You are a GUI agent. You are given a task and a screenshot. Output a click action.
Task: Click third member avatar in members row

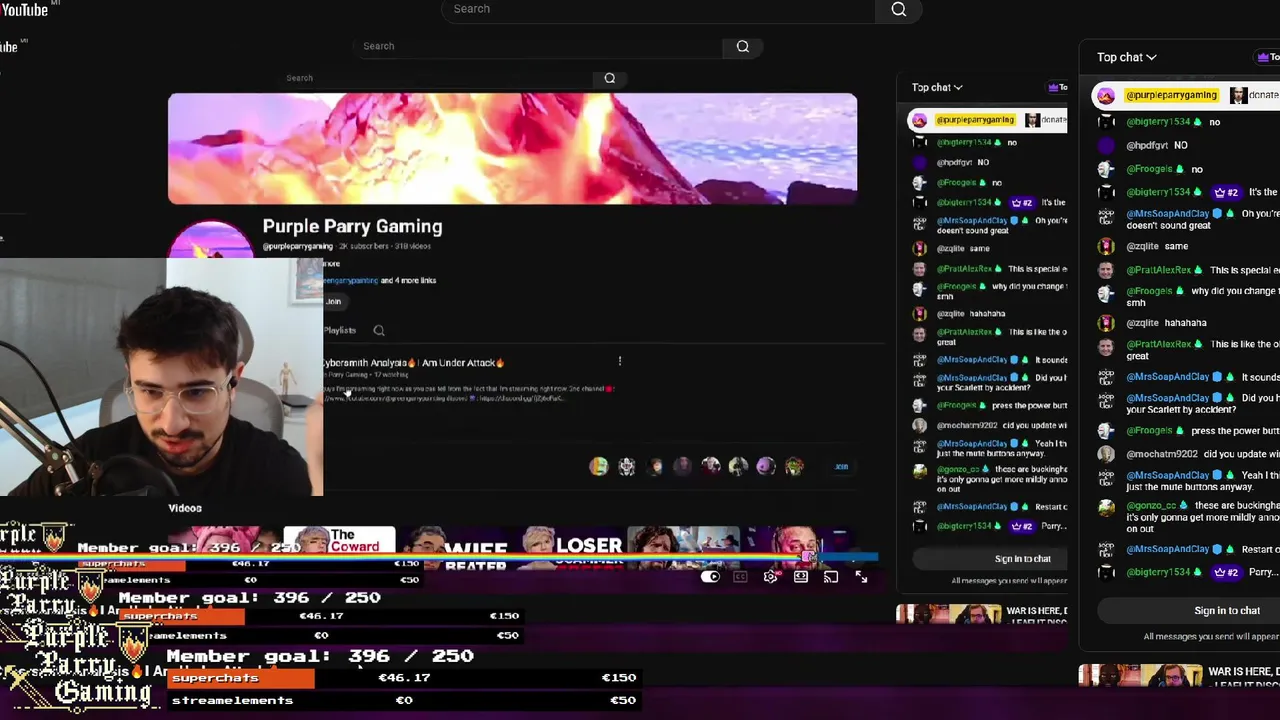[x=654, y=466]
